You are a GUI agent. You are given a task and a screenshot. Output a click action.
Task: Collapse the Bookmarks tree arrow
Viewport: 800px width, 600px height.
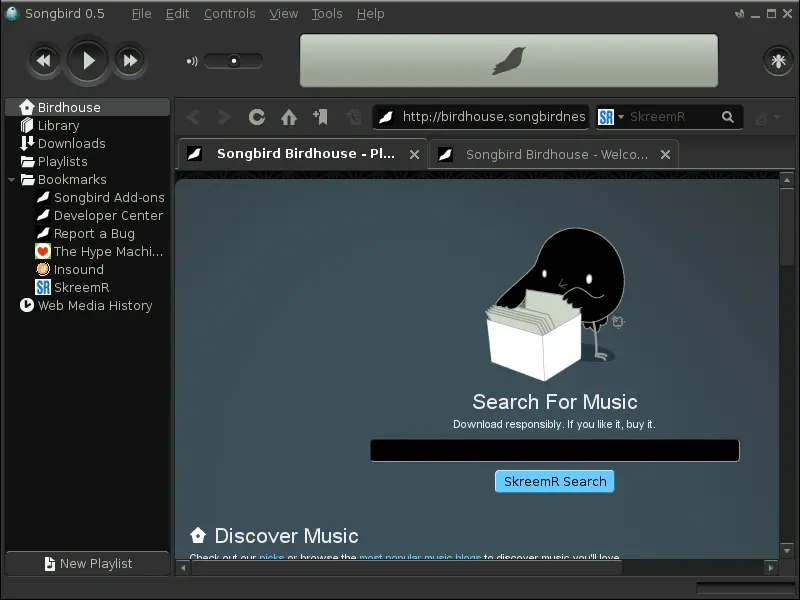(11, 180)
